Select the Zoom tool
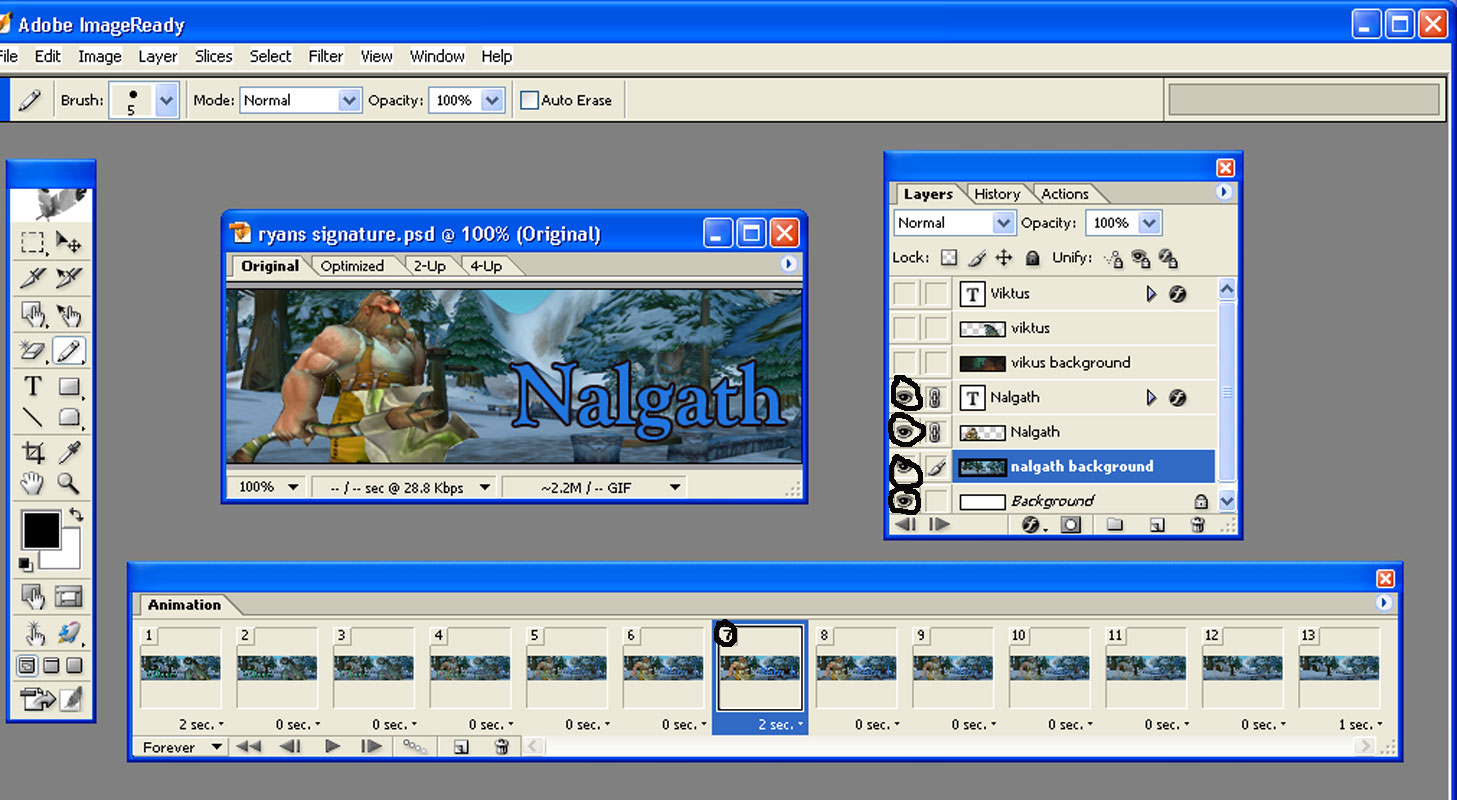Image resolution: width=1457 pixels, height=800 pixels. 69,484
